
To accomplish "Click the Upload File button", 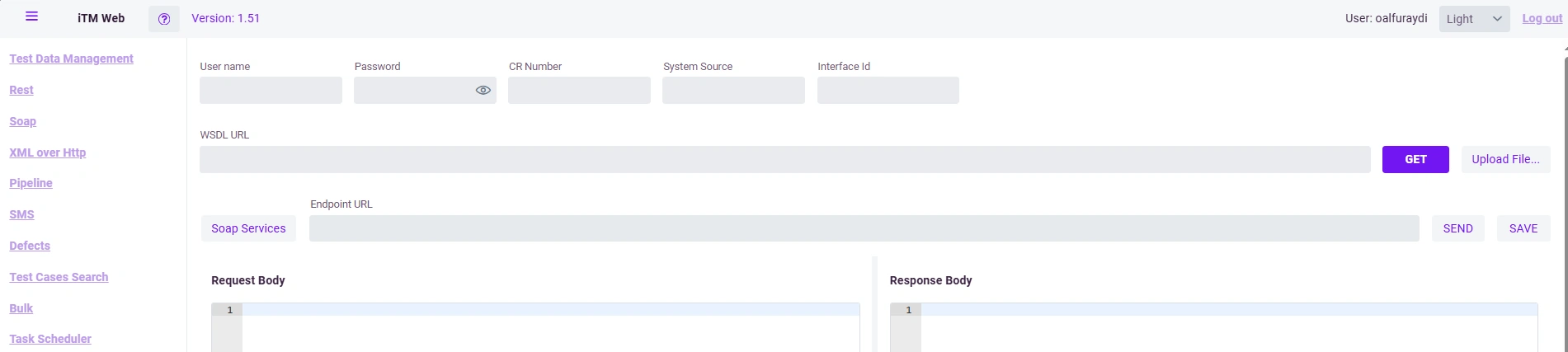I will click(x=1505, y=160).
